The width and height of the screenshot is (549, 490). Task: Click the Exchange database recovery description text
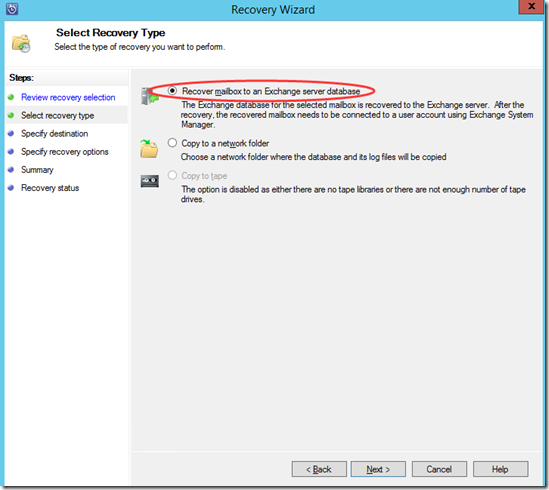pyautogui.click(x=357, y=115)
